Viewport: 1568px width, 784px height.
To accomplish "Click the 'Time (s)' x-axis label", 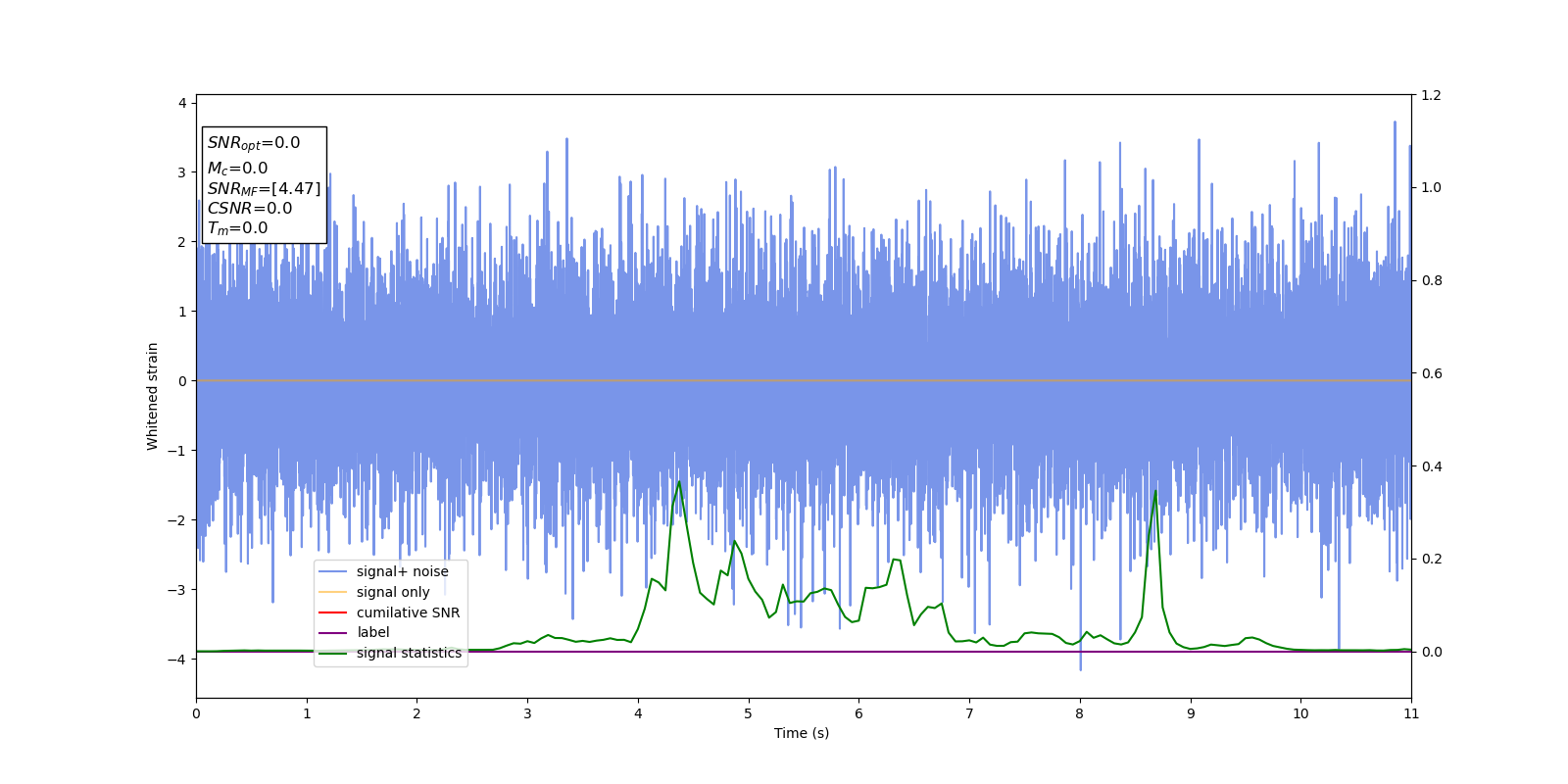I will [802, 733].
